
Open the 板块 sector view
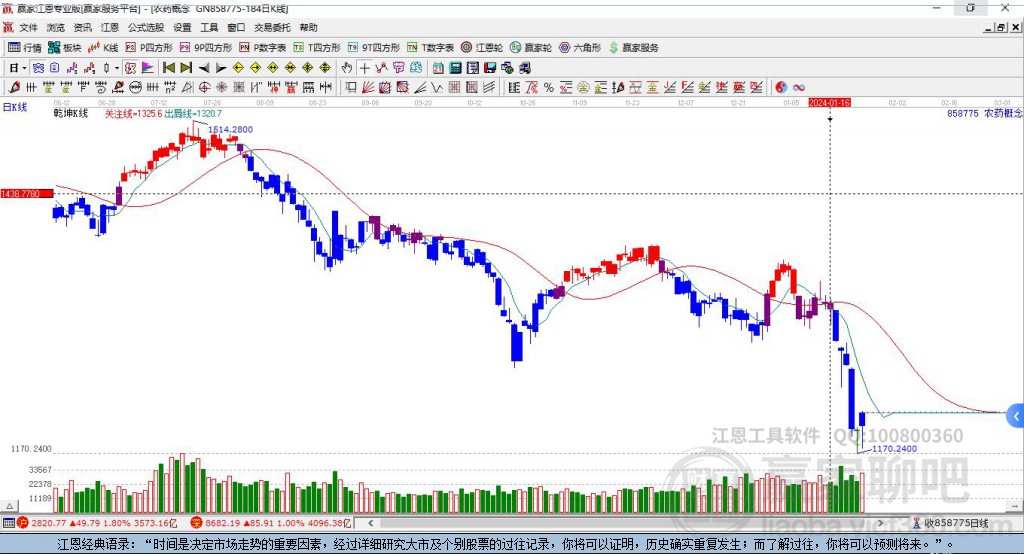(65, 48)
